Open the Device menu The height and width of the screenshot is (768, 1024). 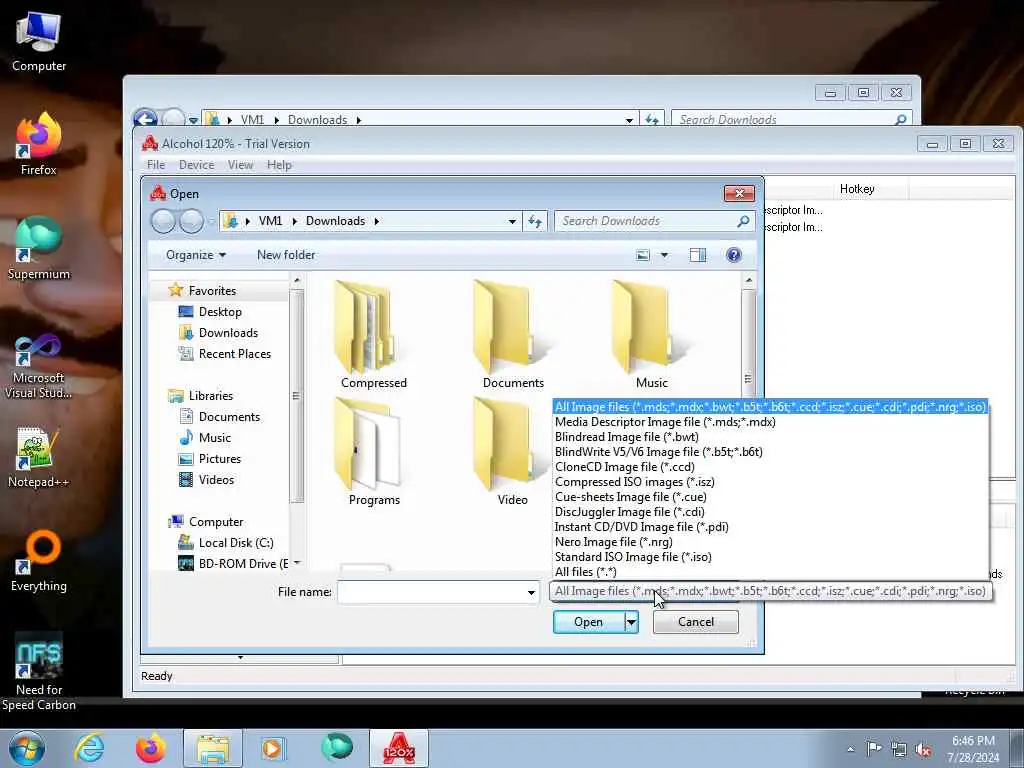click(197, 165)
